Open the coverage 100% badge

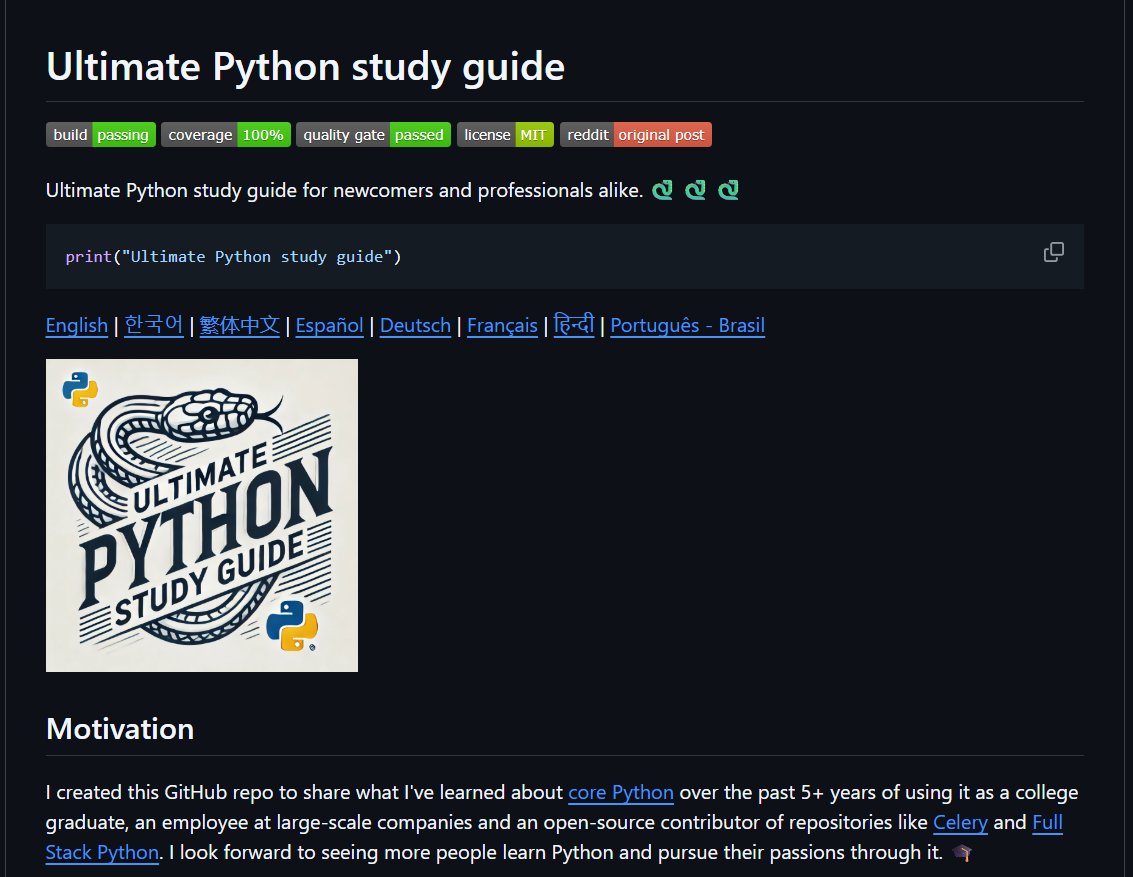226,135
